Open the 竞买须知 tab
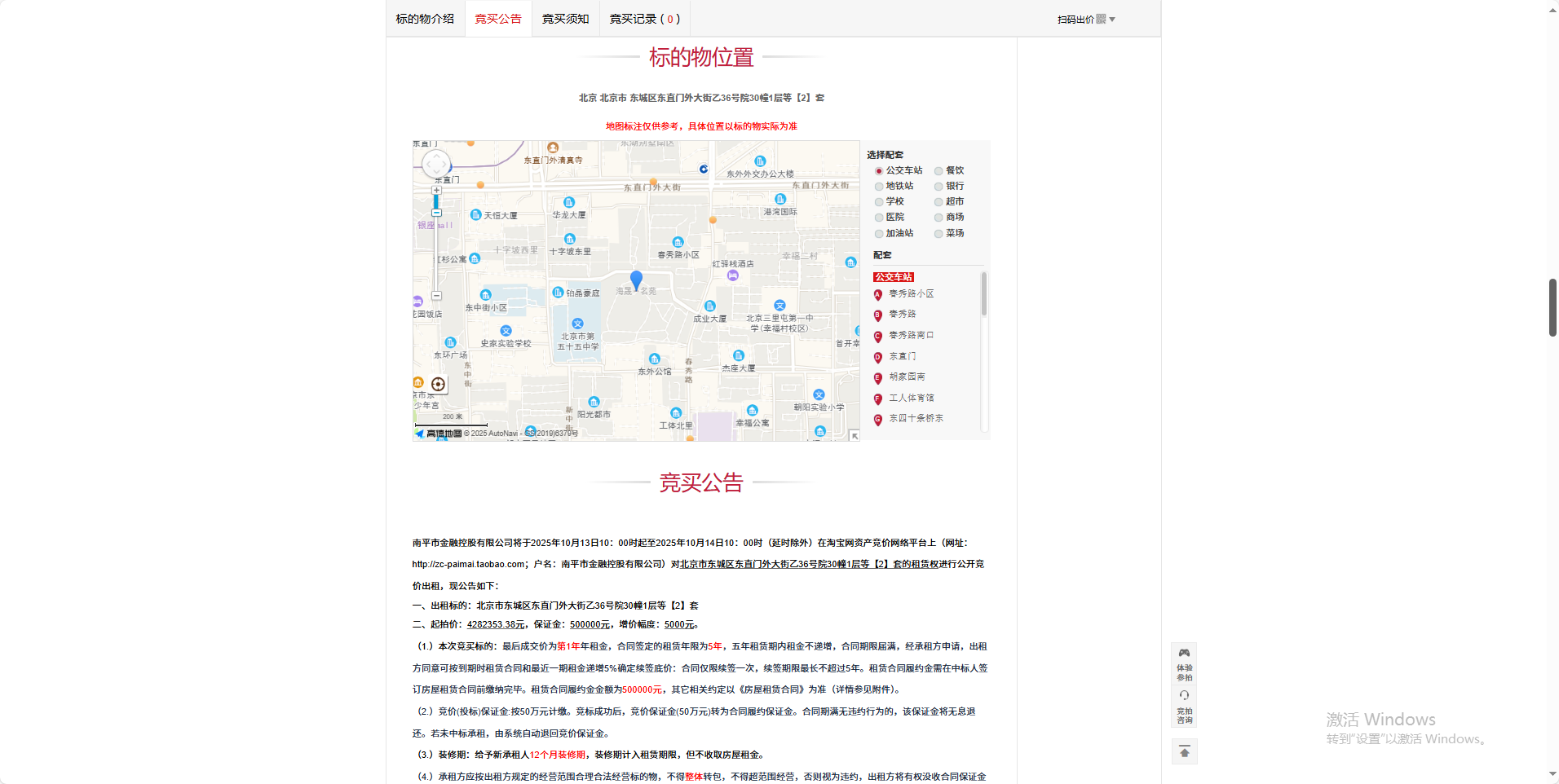This screenshot has height=784, width=1559. pyautogui.click(x=565, y=19)
